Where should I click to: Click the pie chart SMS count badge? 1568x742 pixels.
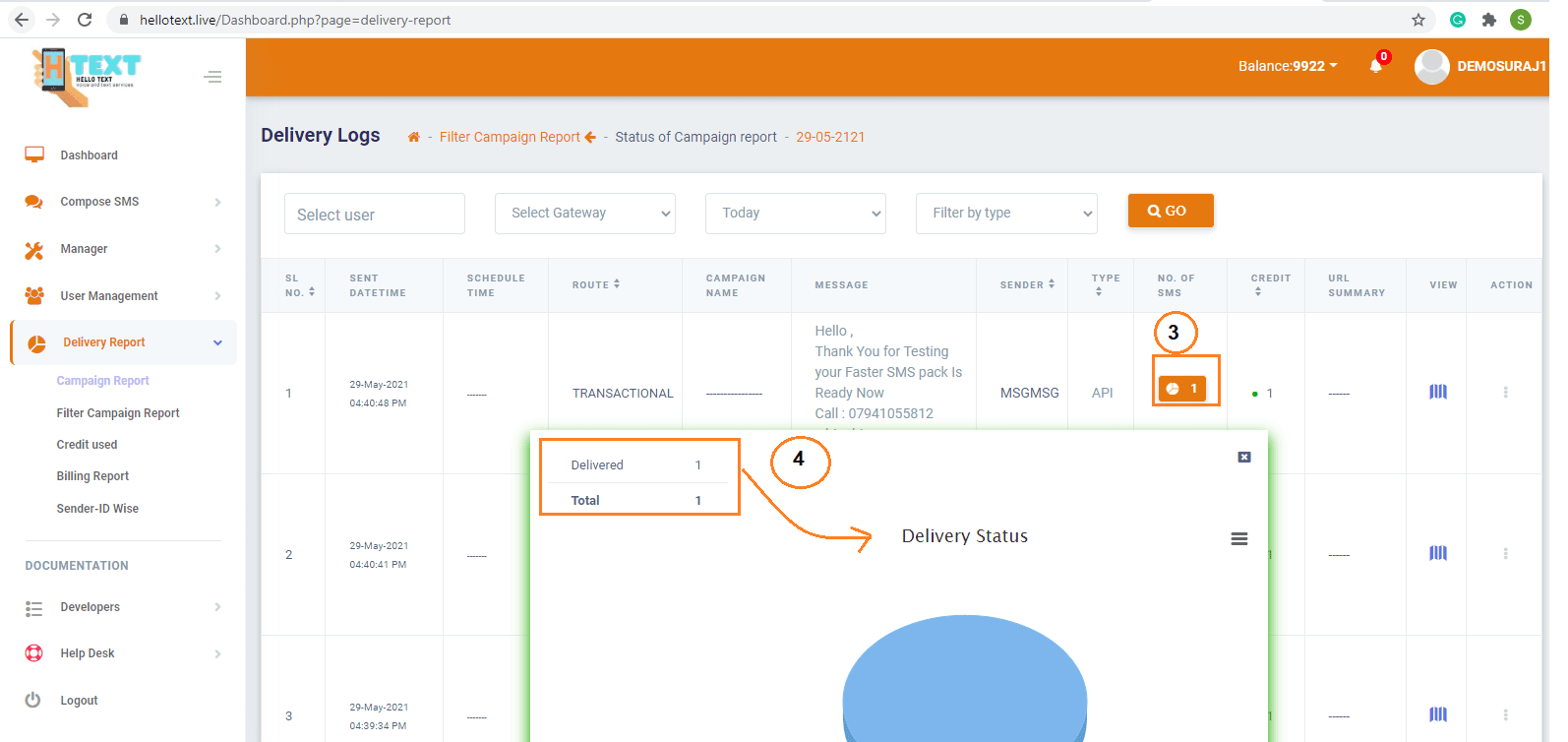[x=1181, y=389]
